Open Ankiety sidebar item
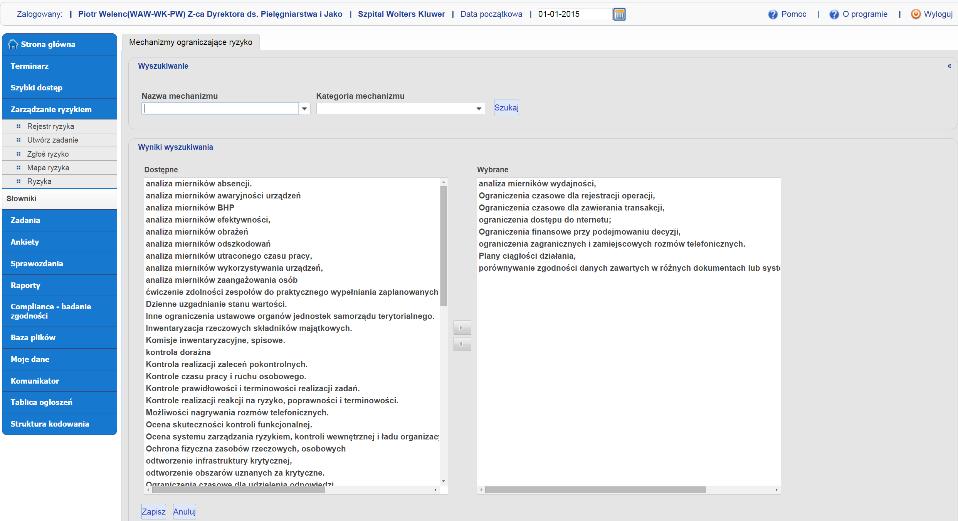Screen dimensions: 958x521 59,242
